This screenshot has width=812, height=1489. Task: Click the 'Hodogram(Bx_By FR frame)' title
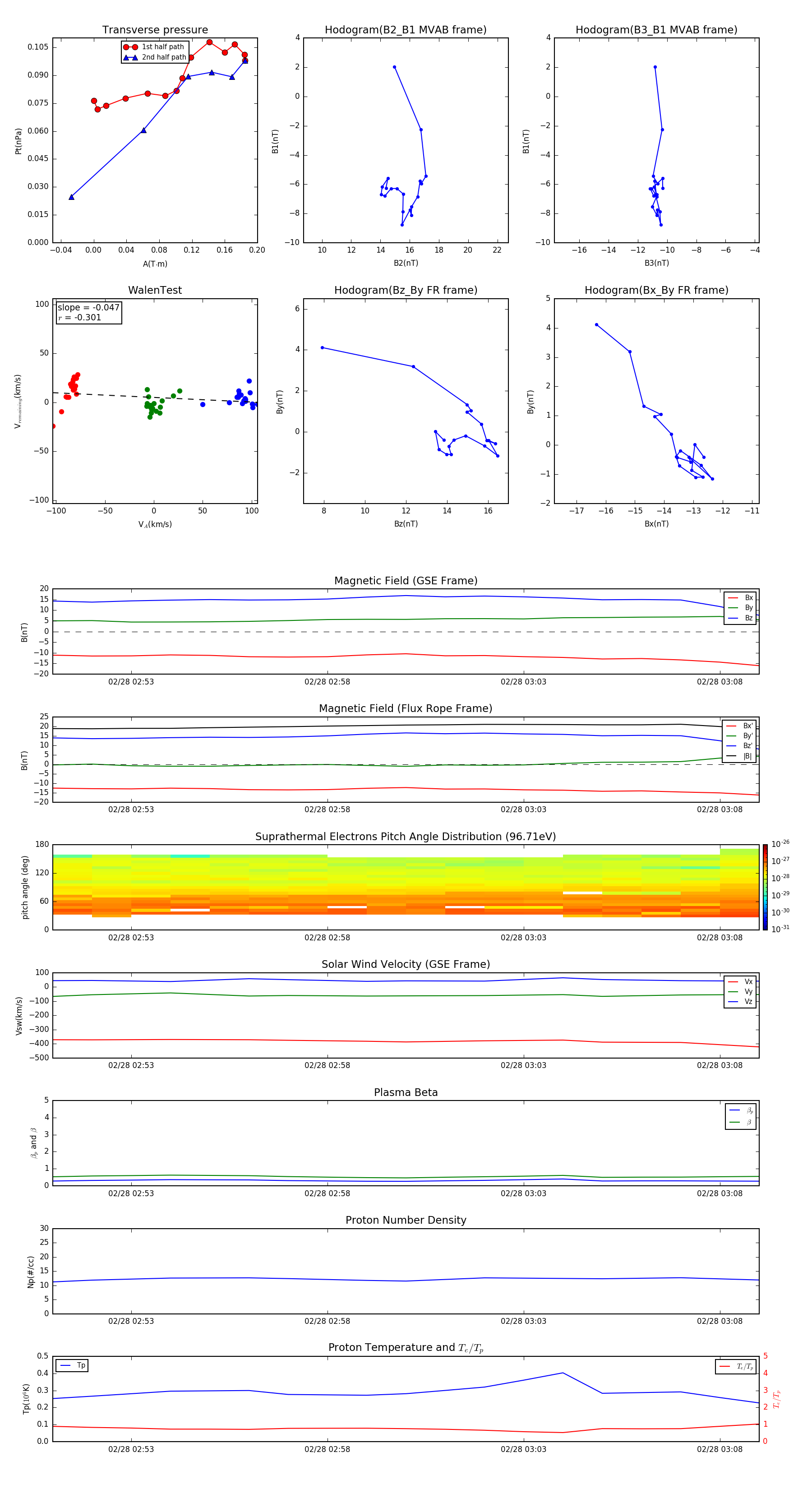[x=656, y=290]
